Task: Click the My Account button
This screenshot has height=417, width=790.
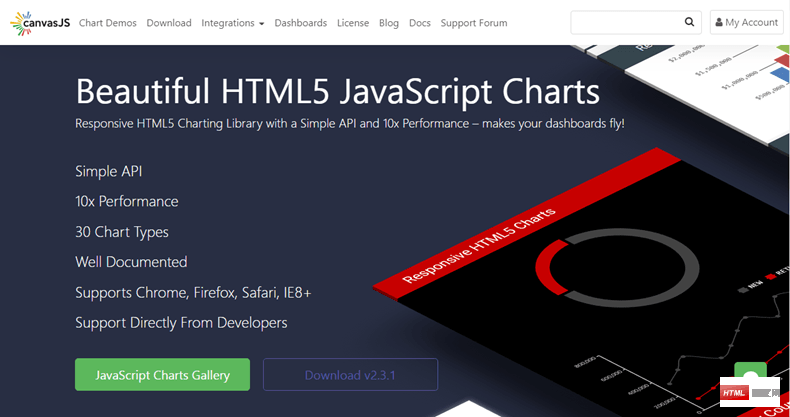Action: point(747,22)
